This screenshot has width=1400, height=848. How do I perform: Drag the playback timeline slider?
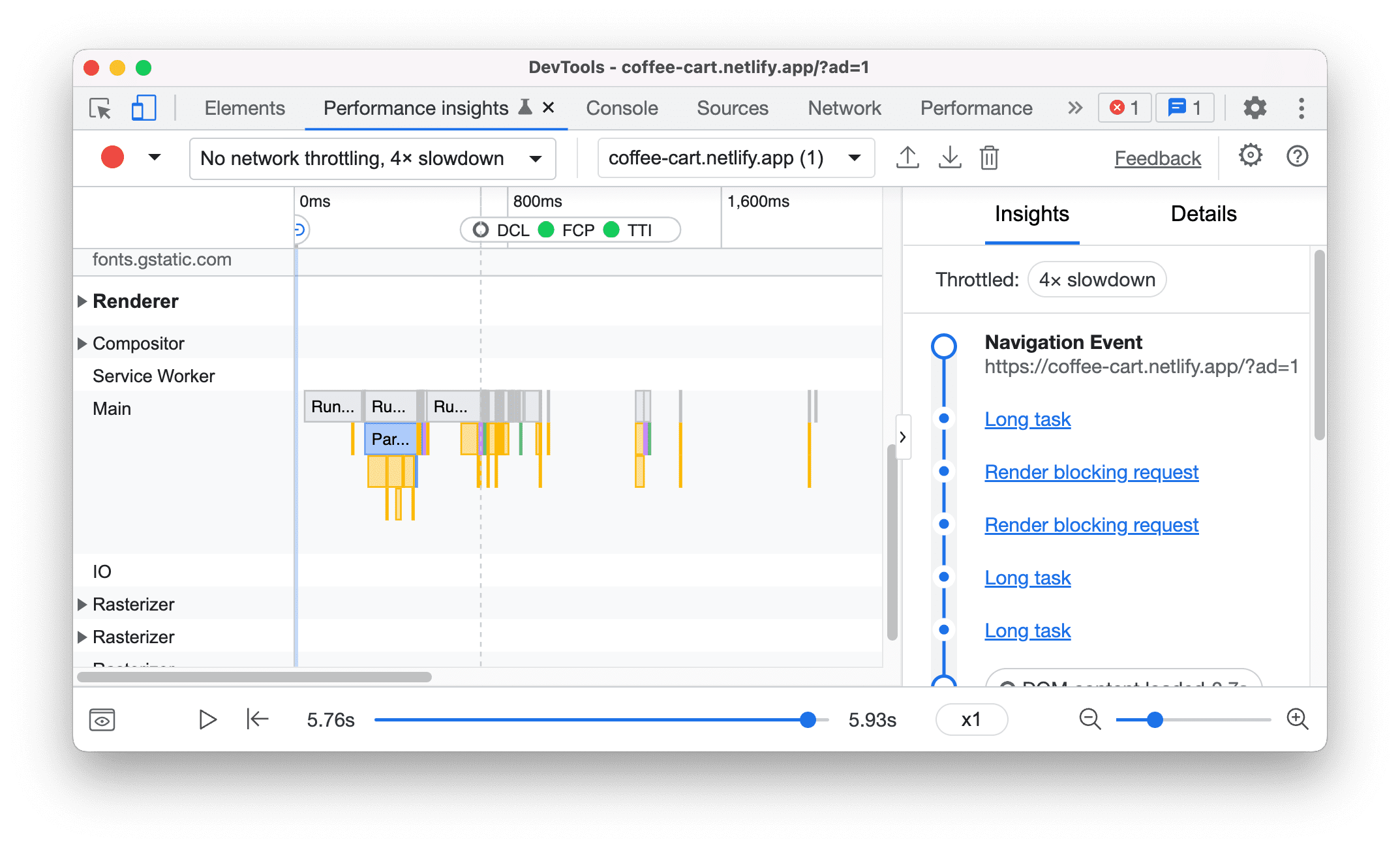tap(806, 720)
